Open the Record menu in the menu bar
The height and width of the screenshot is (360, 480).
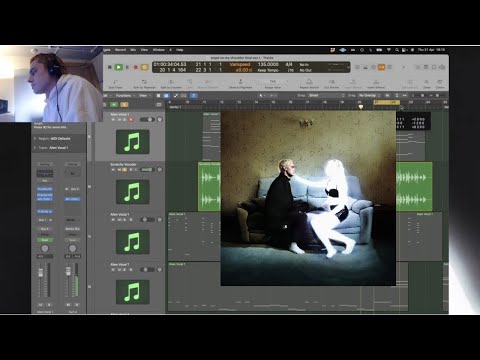(x=120, y=50)
